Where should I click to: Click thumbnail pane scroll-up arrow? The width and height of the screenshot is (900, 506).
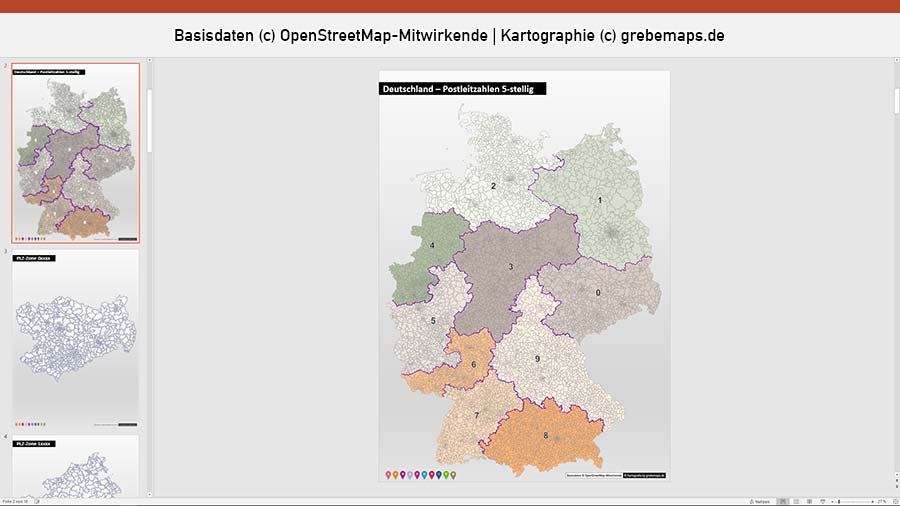[x=149, y=60]
